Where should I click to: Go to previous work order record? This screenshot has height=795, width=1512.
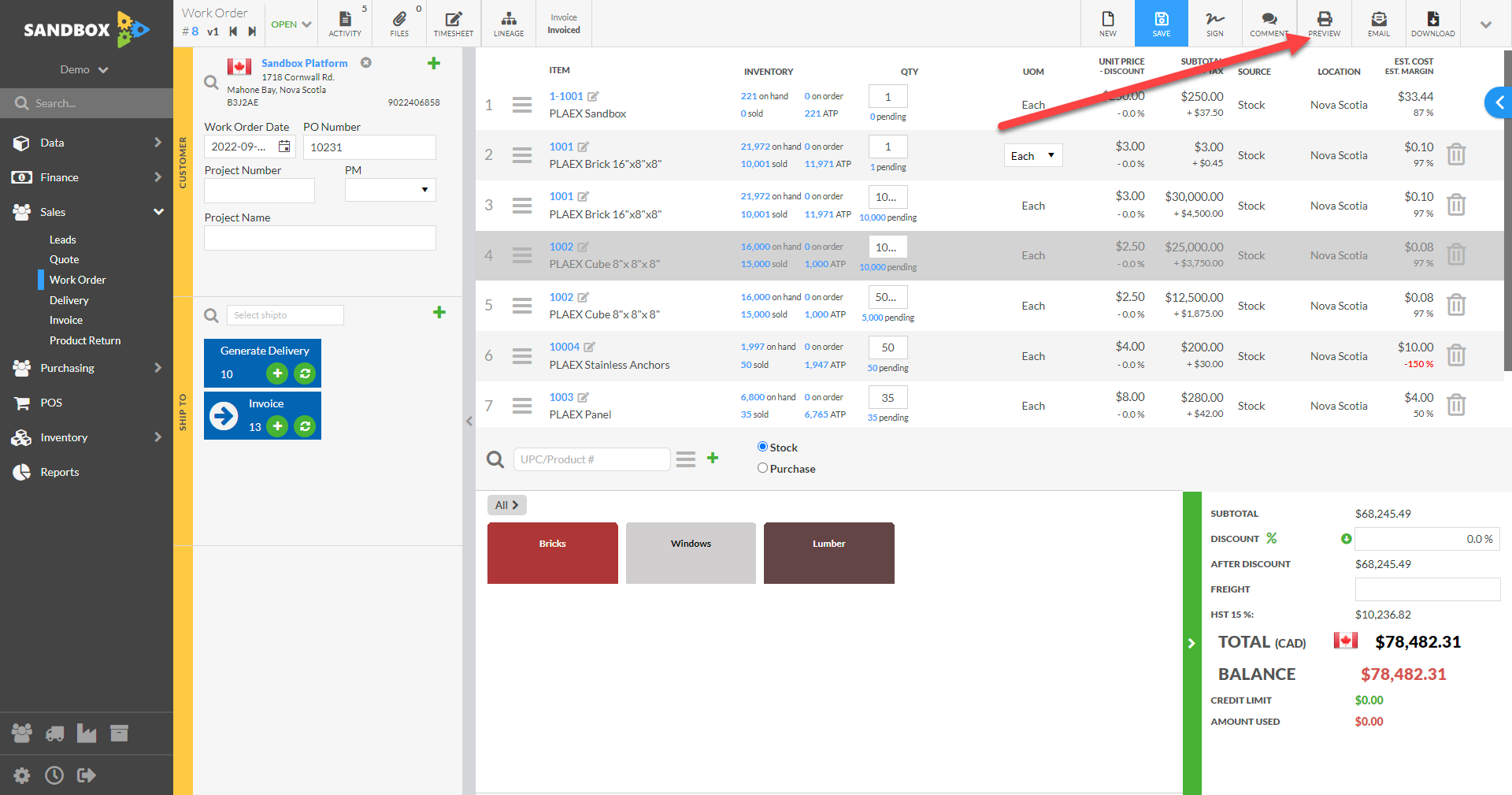point(233,32)
